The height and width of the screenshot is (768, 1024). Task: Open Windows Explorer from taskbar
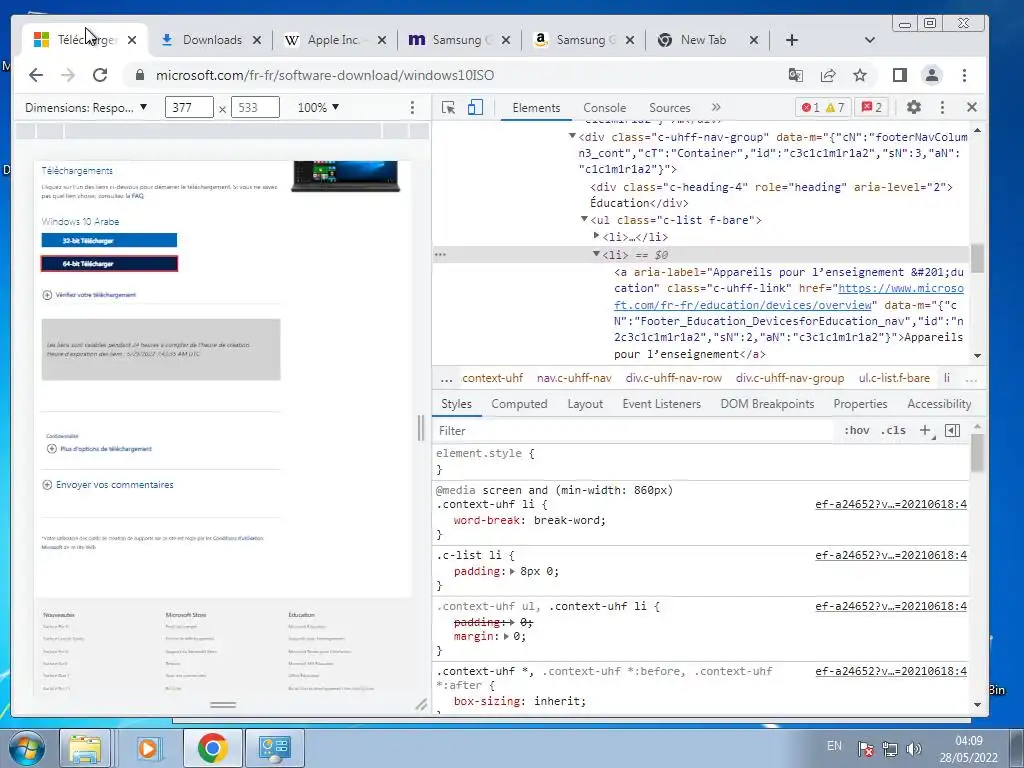point(85,748)
